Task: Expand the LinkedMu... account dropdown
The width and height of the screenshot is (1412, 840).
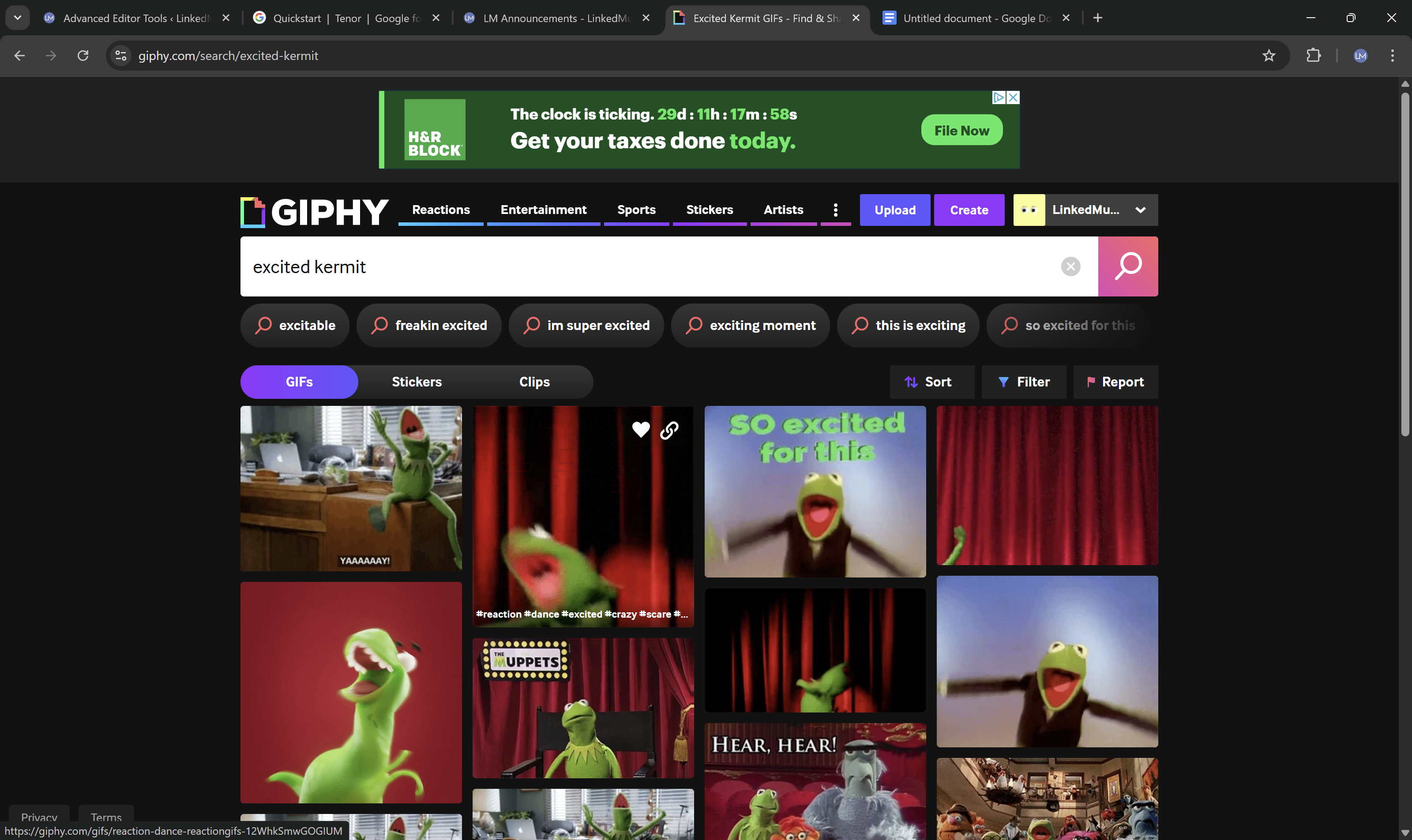Action: [1140, 210]
